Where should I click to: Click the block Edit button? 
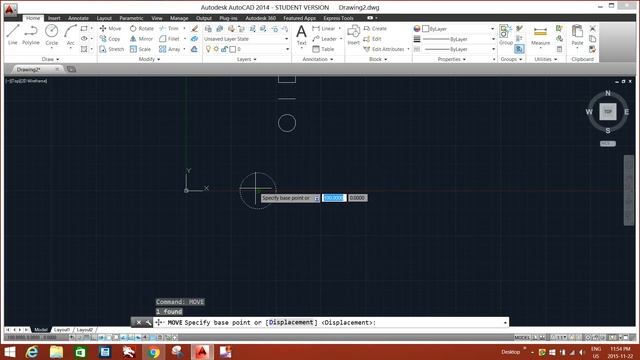tap(372, 39)
